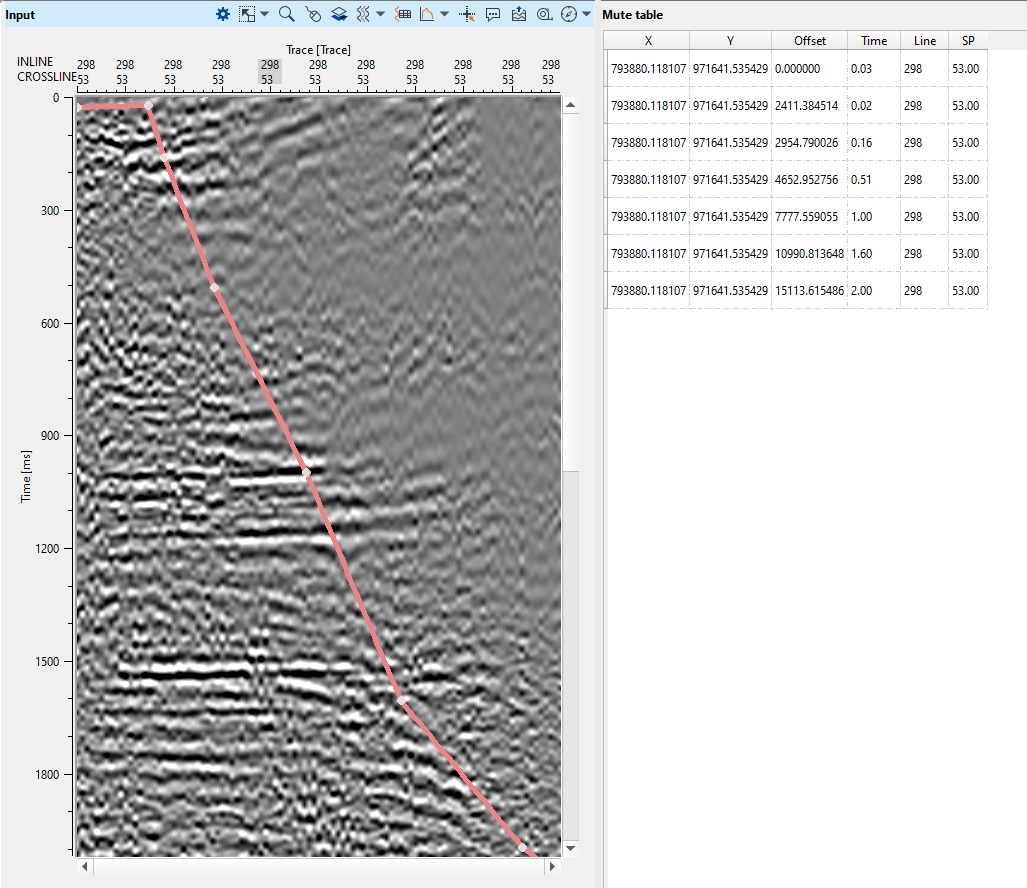Expand the selection tool dropdown arrow

pyautogui.click(x=265, y=15)
